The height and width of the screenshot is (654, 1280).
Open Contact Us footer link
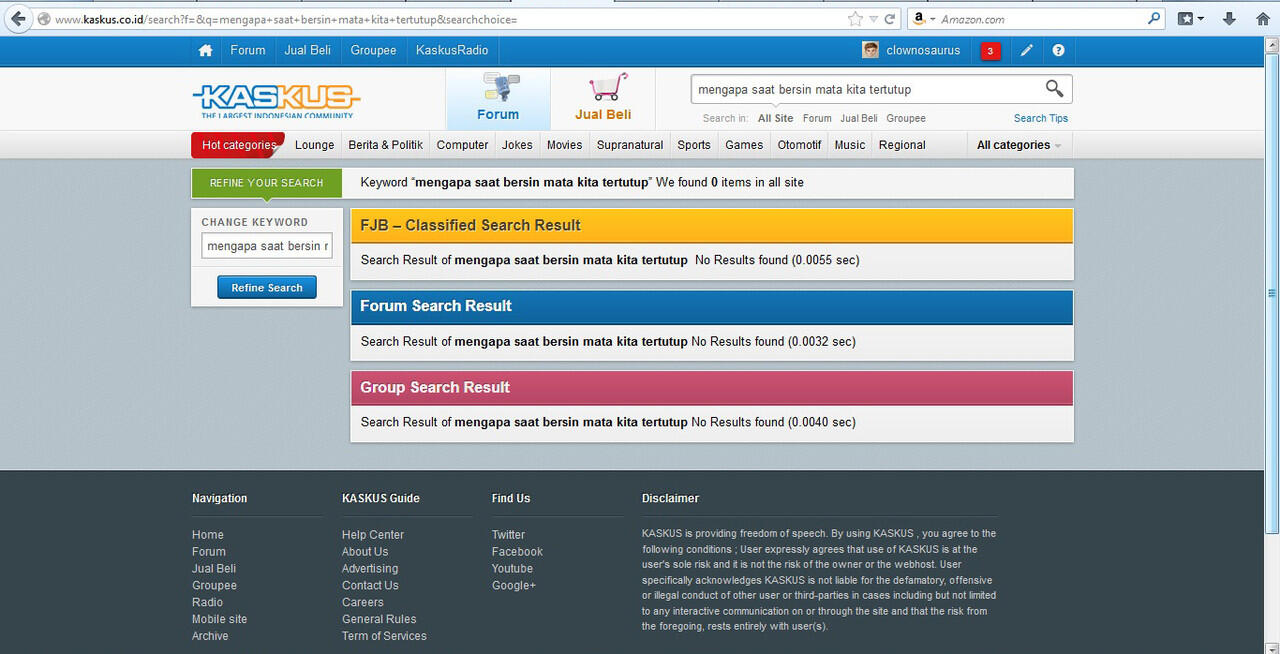[x=370, y=586]
